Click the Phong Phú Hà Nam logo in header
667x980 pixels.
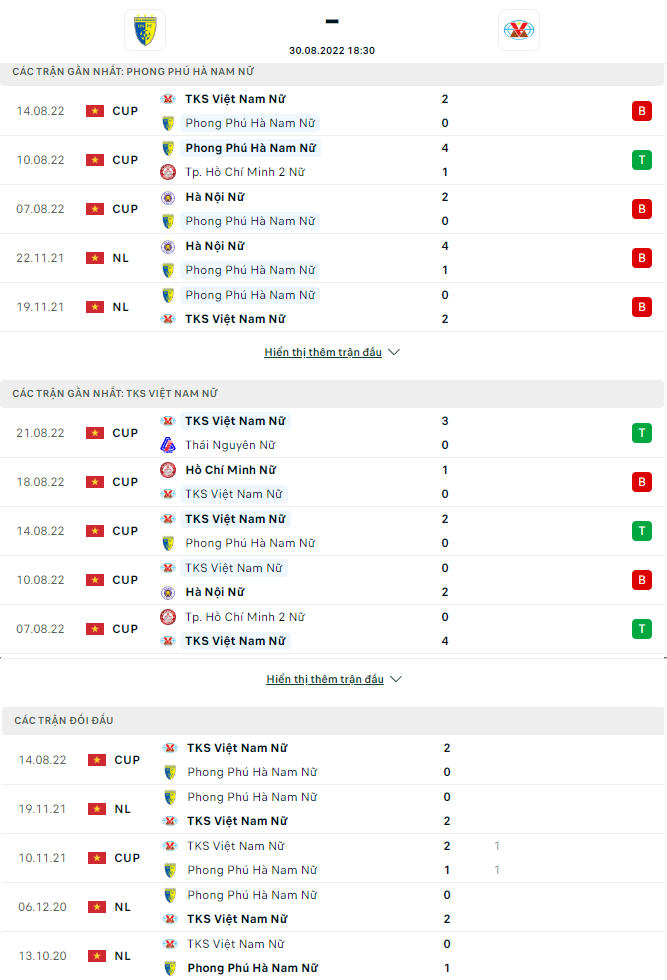click(x=145, y=30)
